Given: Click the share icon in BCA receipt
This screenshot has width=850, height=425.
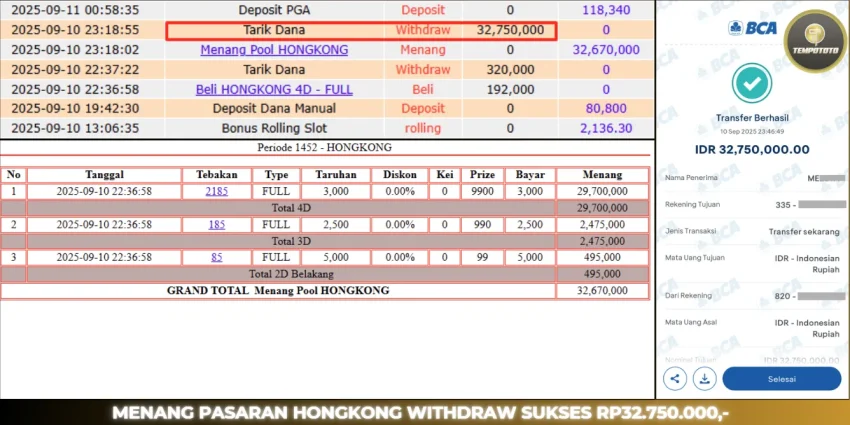Looking at the screenshot, I should coord(675,379).
